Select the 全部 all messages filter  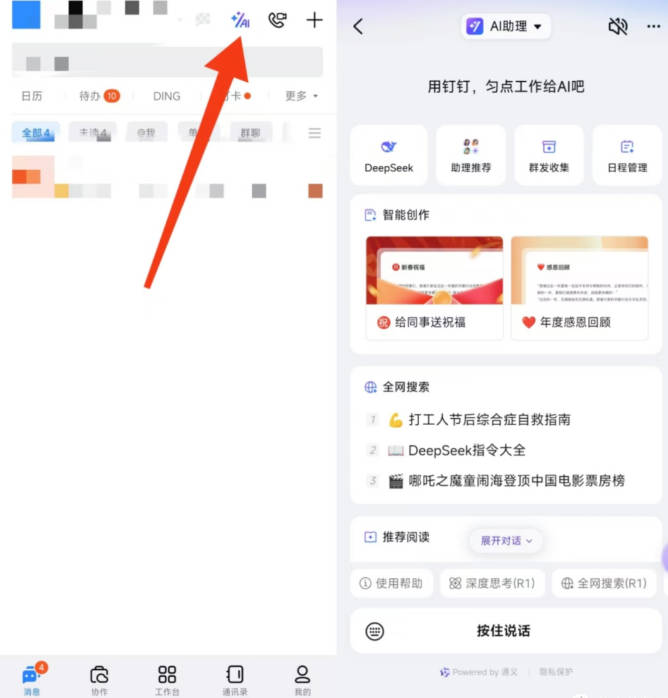[36, 133]
